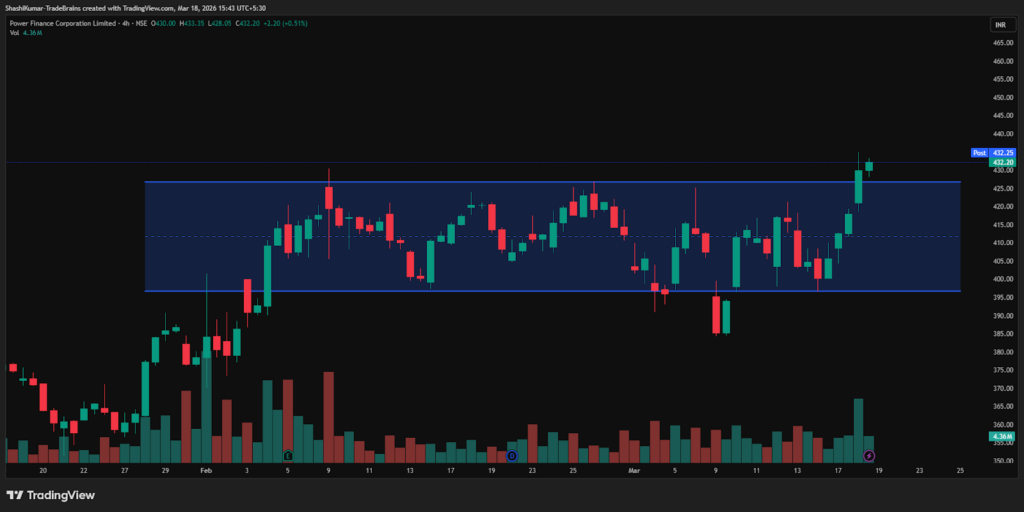This screenshot has height=512, width=1024.
Task: Select the latest green candle at far right
Action: click(869, 166)
